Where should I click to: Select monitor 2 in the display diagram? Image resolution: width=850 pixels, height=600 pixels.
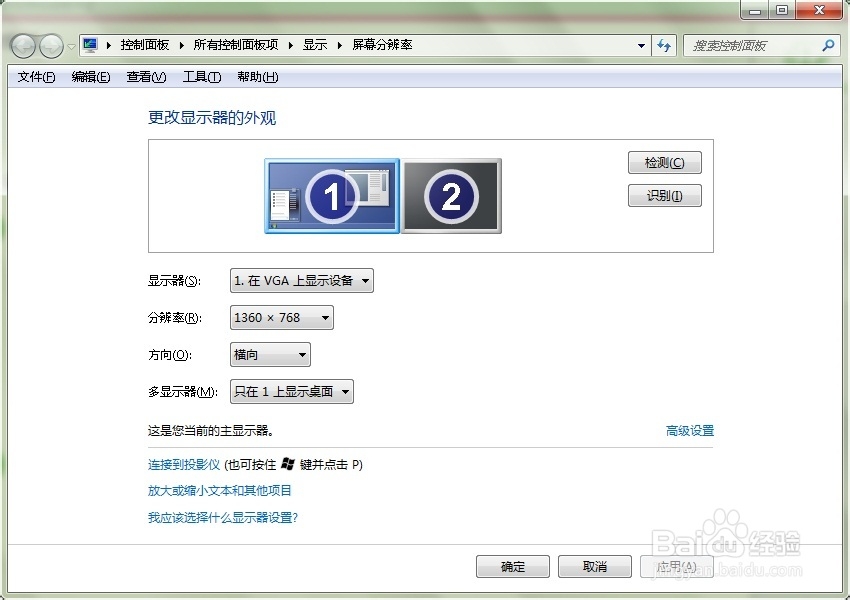tap(451, 195)
